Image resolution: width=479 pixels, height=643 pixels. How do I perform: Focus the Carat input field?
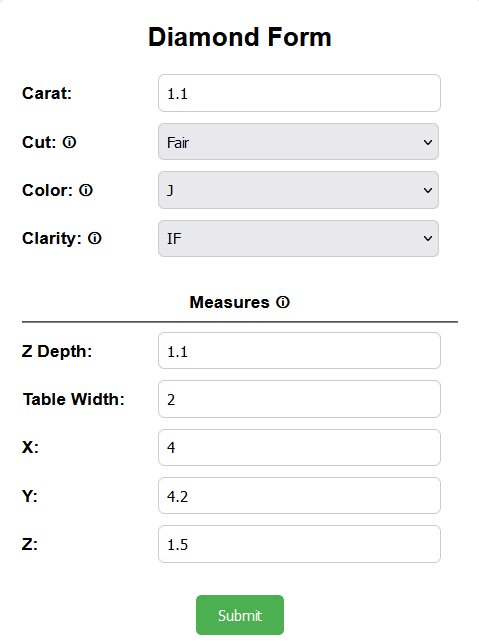pos(299,93)
